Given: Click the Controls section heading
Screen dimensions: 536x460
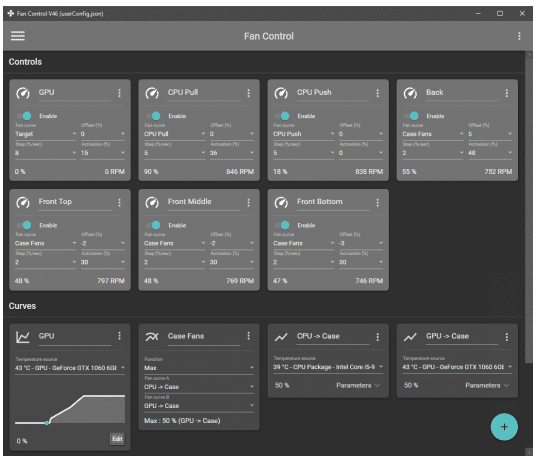Looking at the screenshot, I should coord(25,62).
